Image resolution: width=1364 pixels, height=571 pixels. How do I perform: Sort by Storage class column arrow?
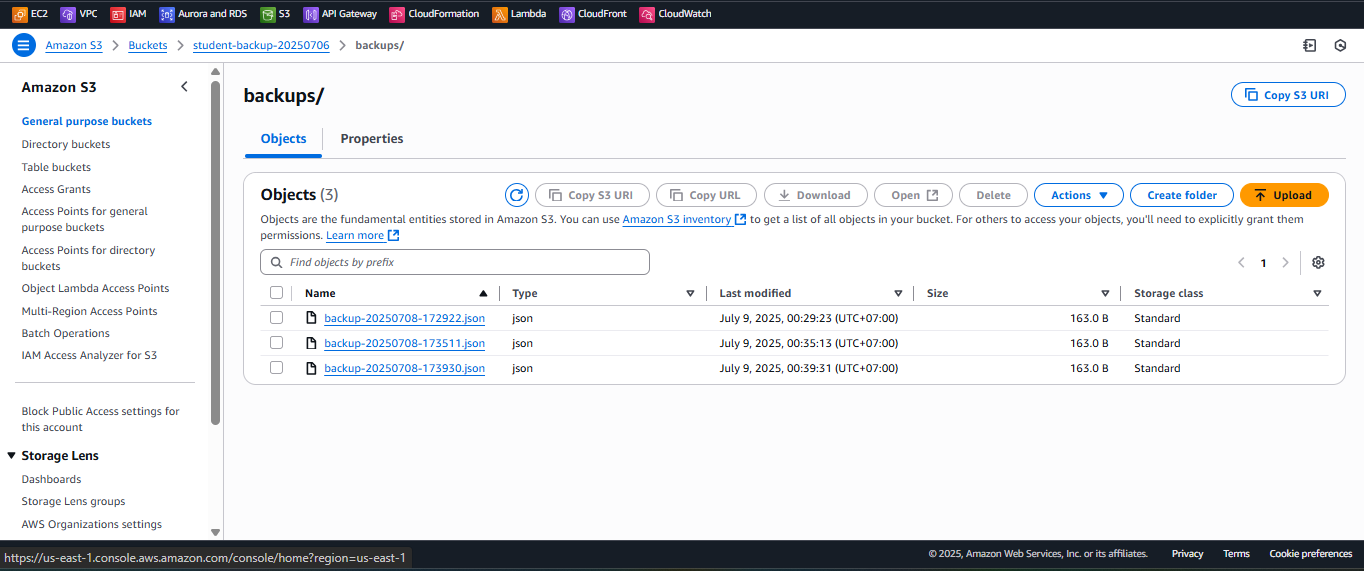pos(1317,294)
